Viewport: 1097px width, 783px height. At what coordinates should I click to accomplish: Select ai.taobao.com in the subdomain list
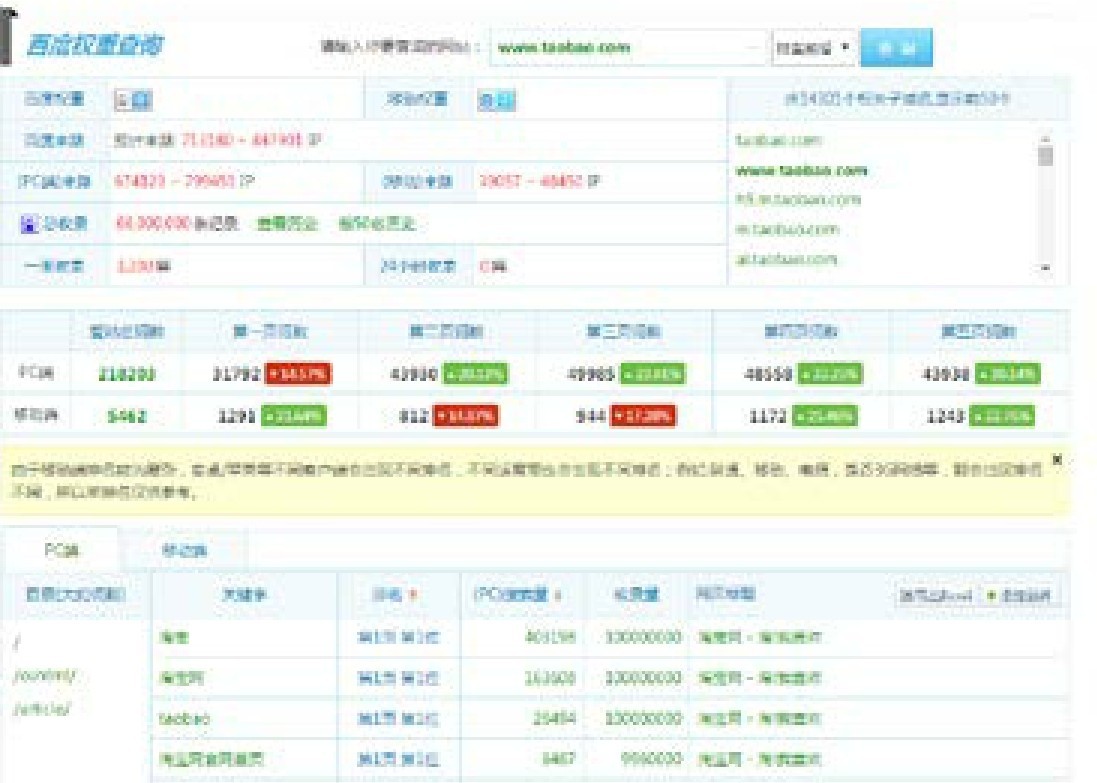785,260
